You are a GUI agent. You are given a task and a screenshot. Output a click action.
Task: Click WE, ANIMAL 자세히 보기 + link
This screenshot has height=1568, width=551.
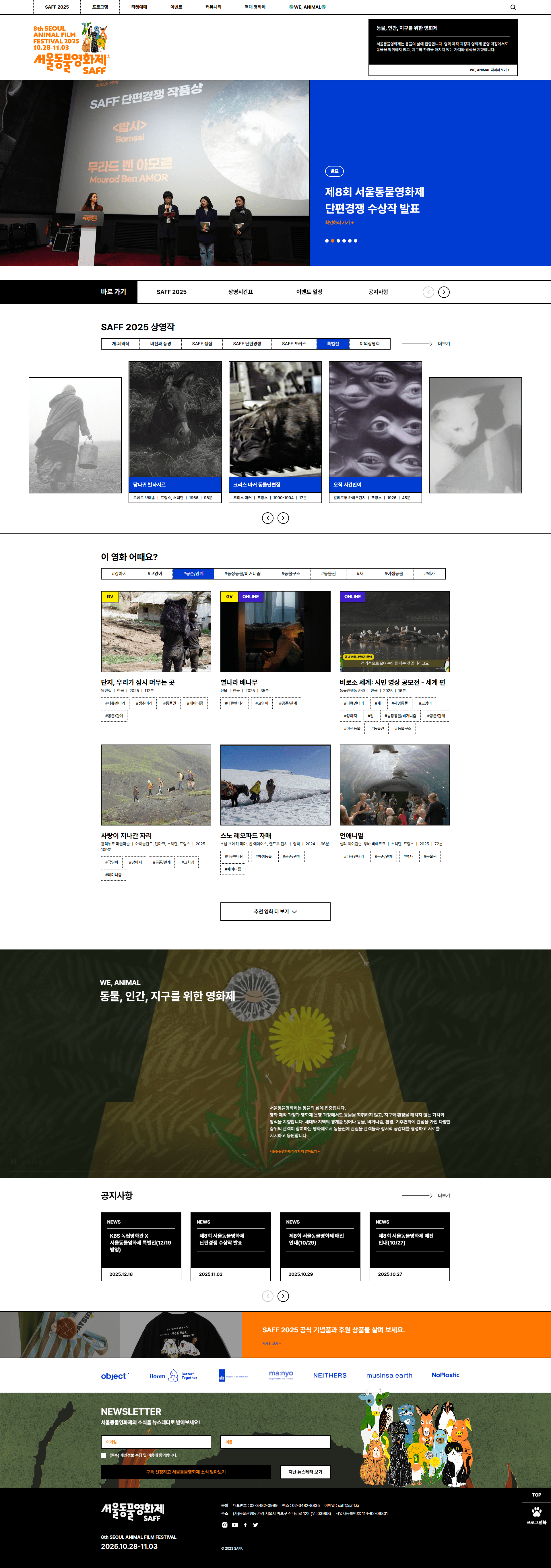(x=490, y=70)
